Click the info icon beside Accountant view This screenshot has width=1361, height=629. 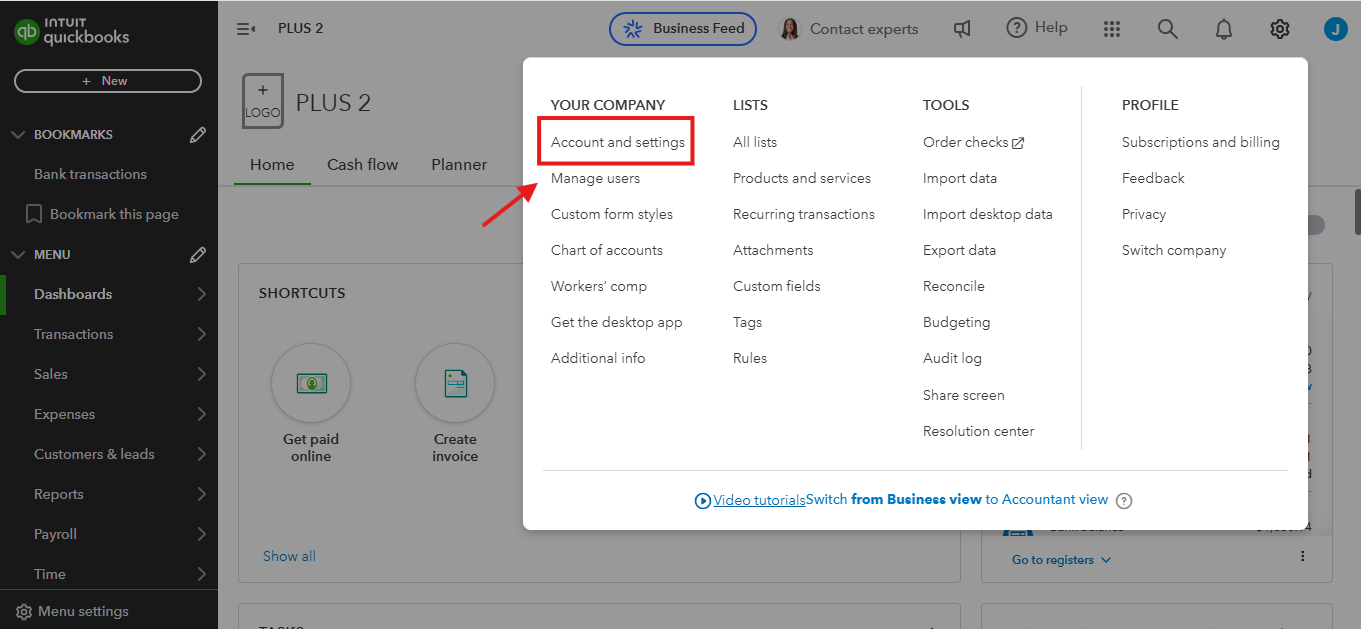pyautogui.click(x=1124, y=500)
